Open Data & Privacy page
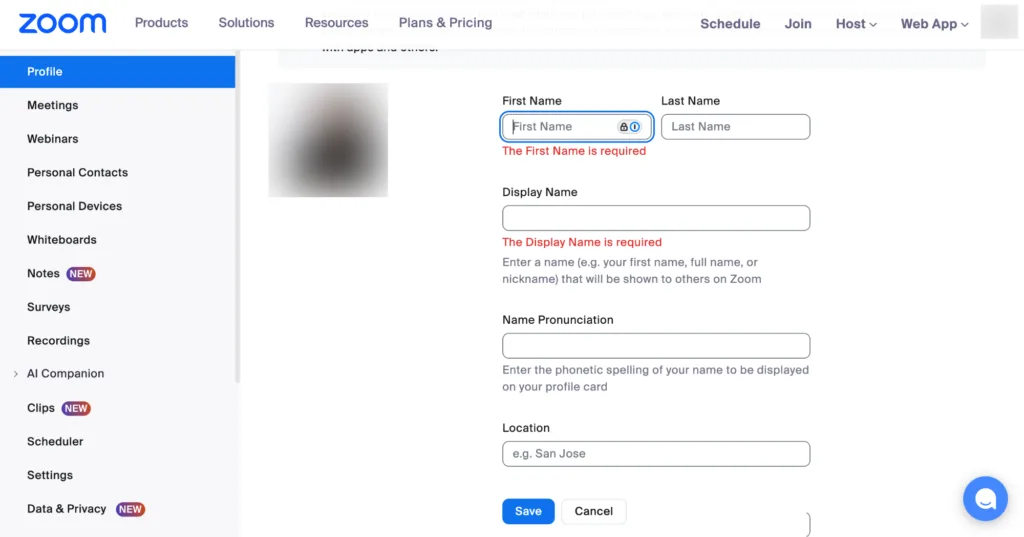1024x537 pixels. click(x=67, y=509)
